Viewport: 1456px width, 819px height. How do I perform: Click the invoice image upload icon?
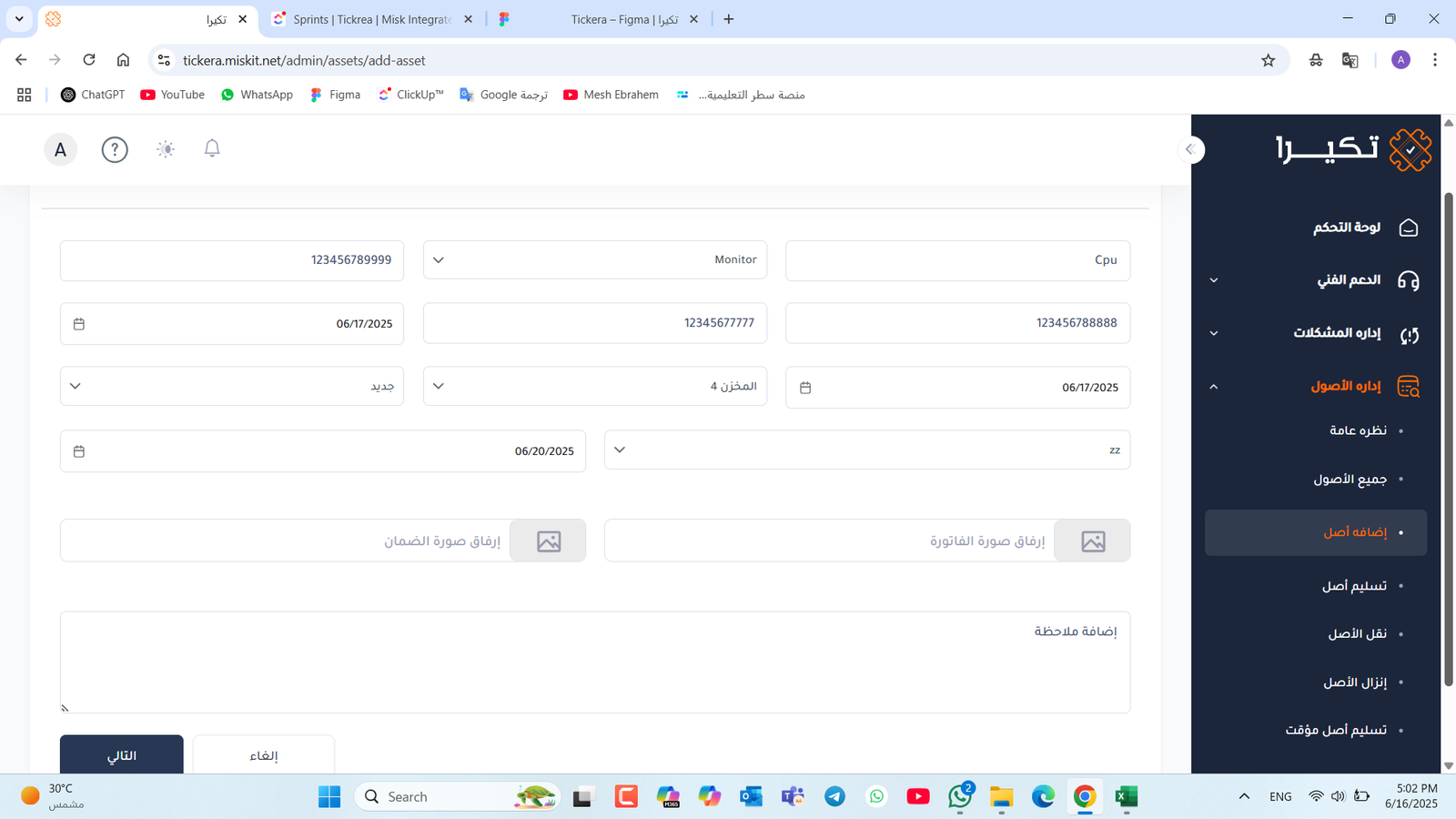tap(1092, 541)
